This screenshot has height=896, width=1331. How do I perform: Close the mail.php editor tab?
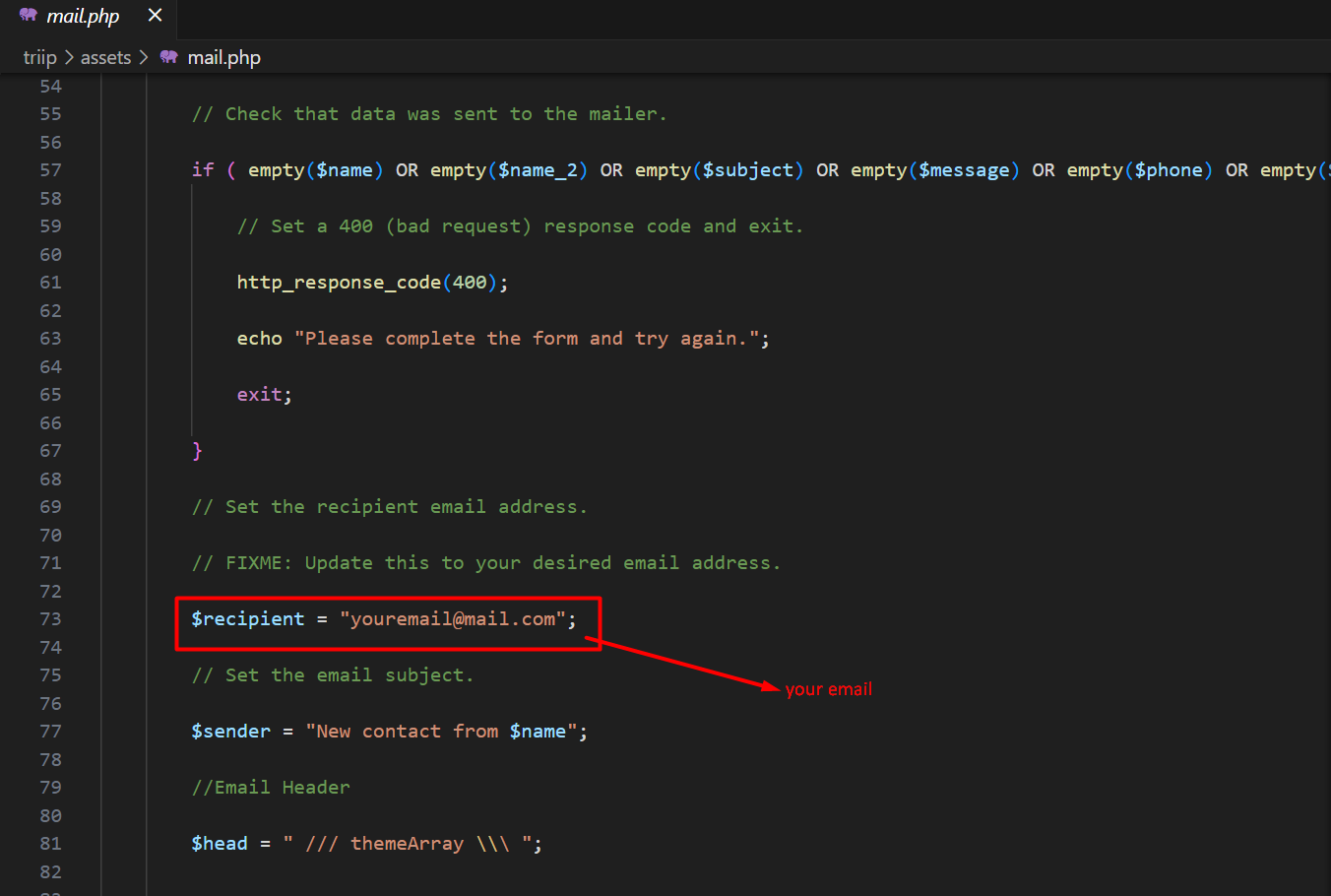155,16
